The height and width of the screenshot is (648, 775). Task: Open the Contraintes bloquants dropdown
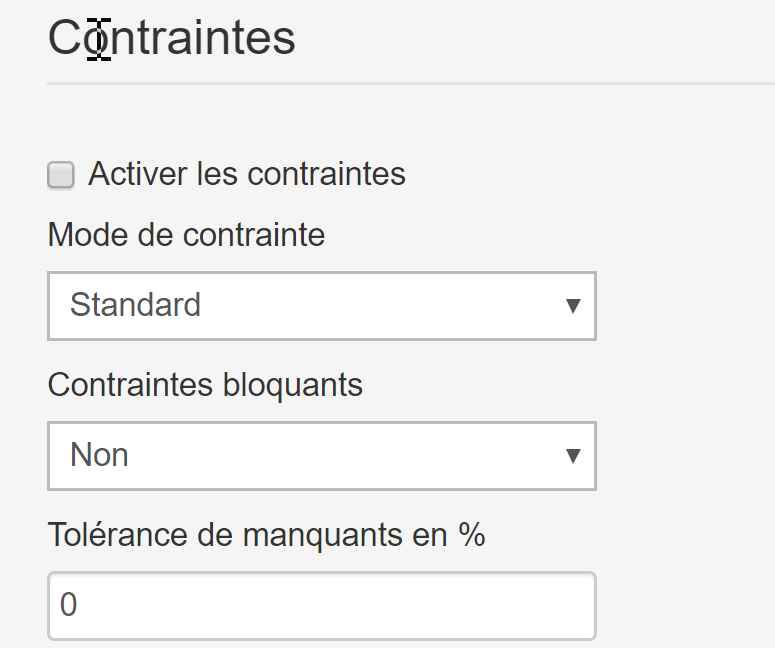(322, 456)
